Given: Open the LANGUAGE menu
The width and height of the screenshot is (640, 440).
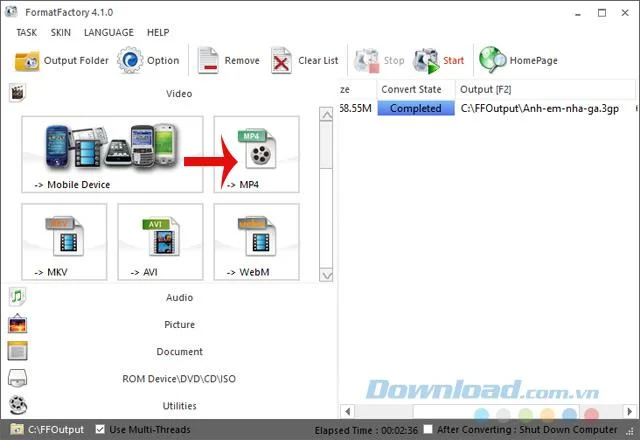Looking at the screenshot, I should (x=109, y=32).
